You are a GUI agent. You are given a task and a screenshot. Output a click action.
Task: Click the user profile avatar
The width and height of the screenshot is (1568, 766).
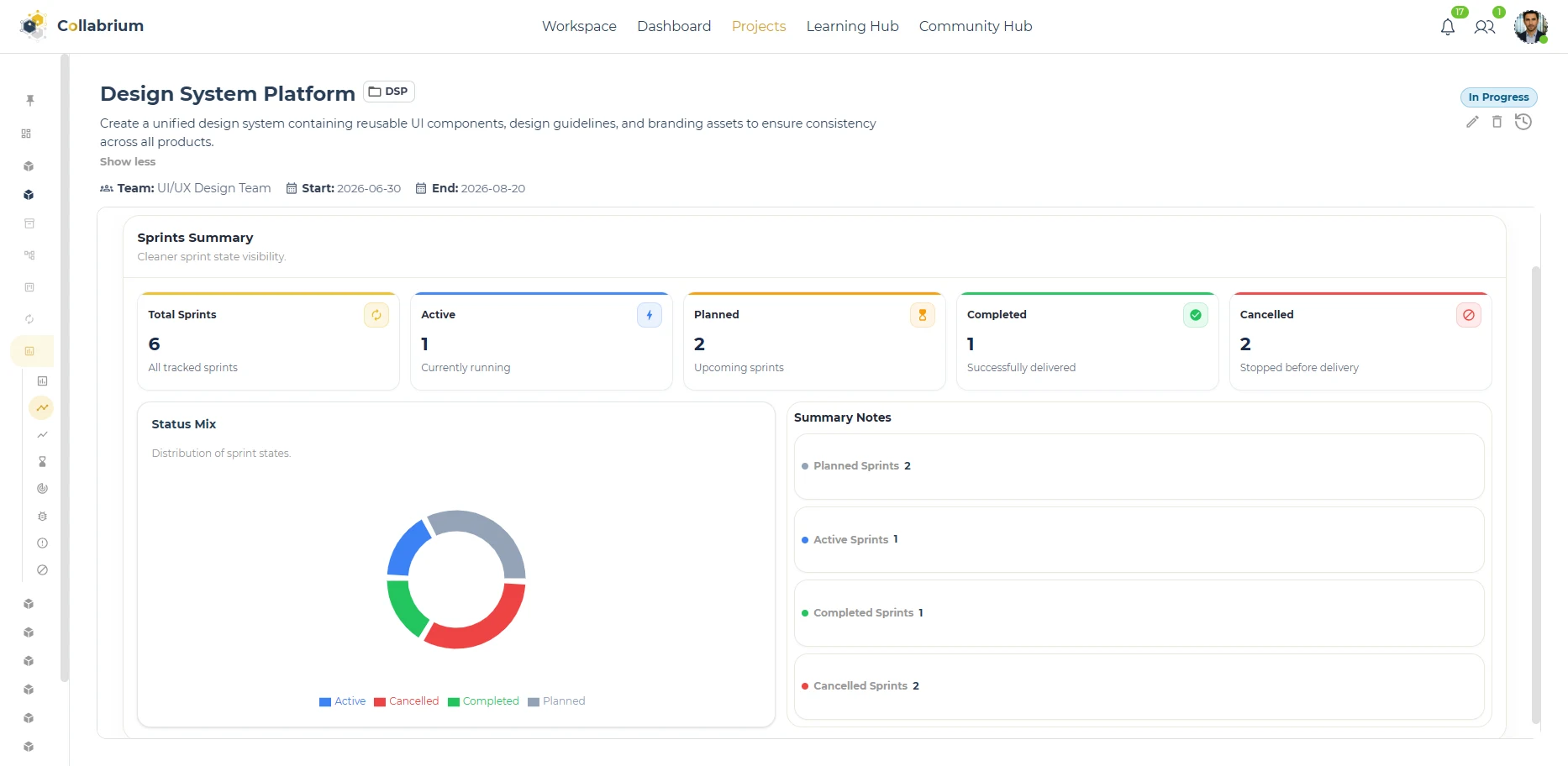1530,27
